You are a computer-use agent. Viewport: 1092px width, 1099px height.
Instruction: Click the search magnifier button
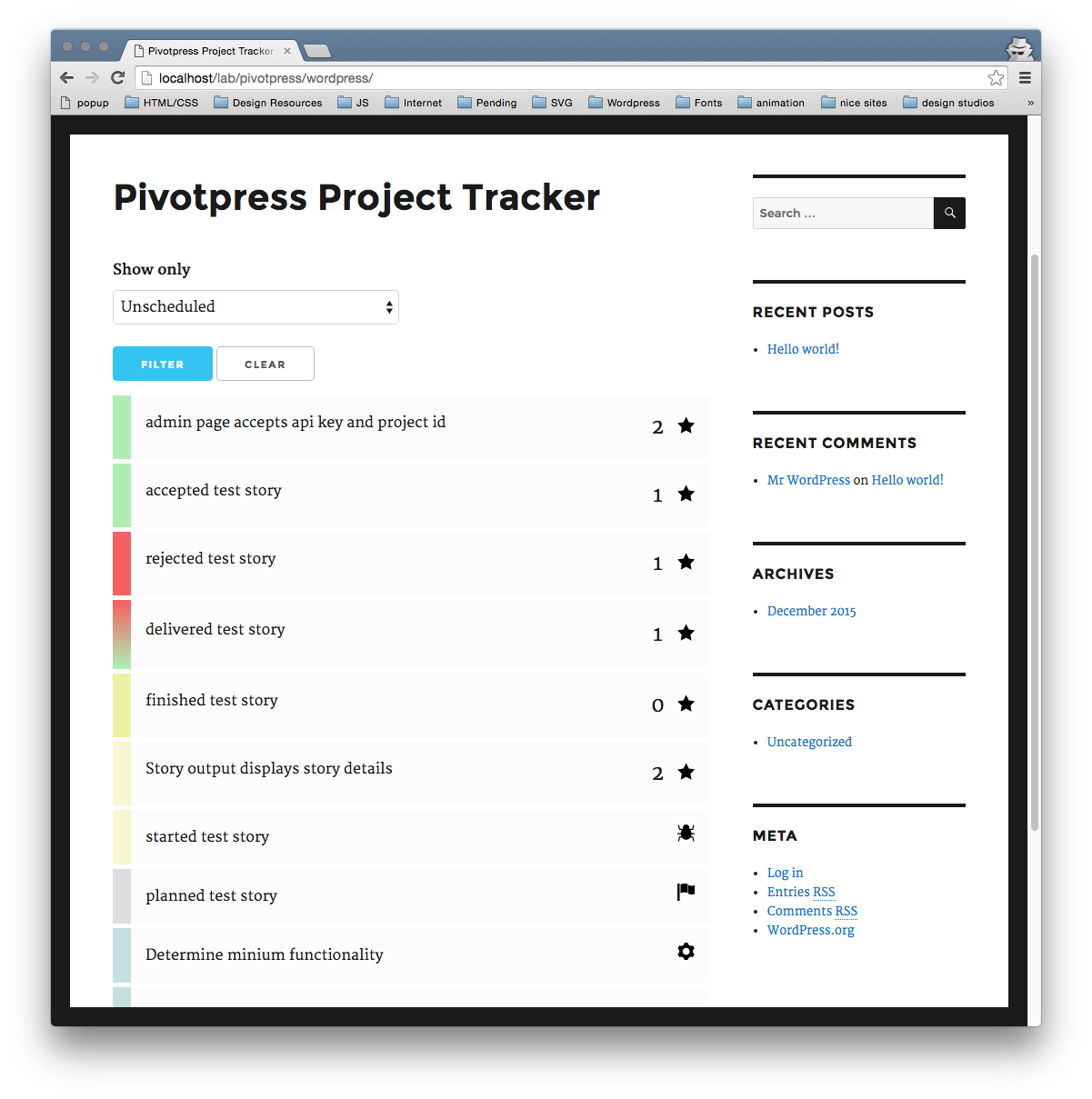[x=949, y=213]
